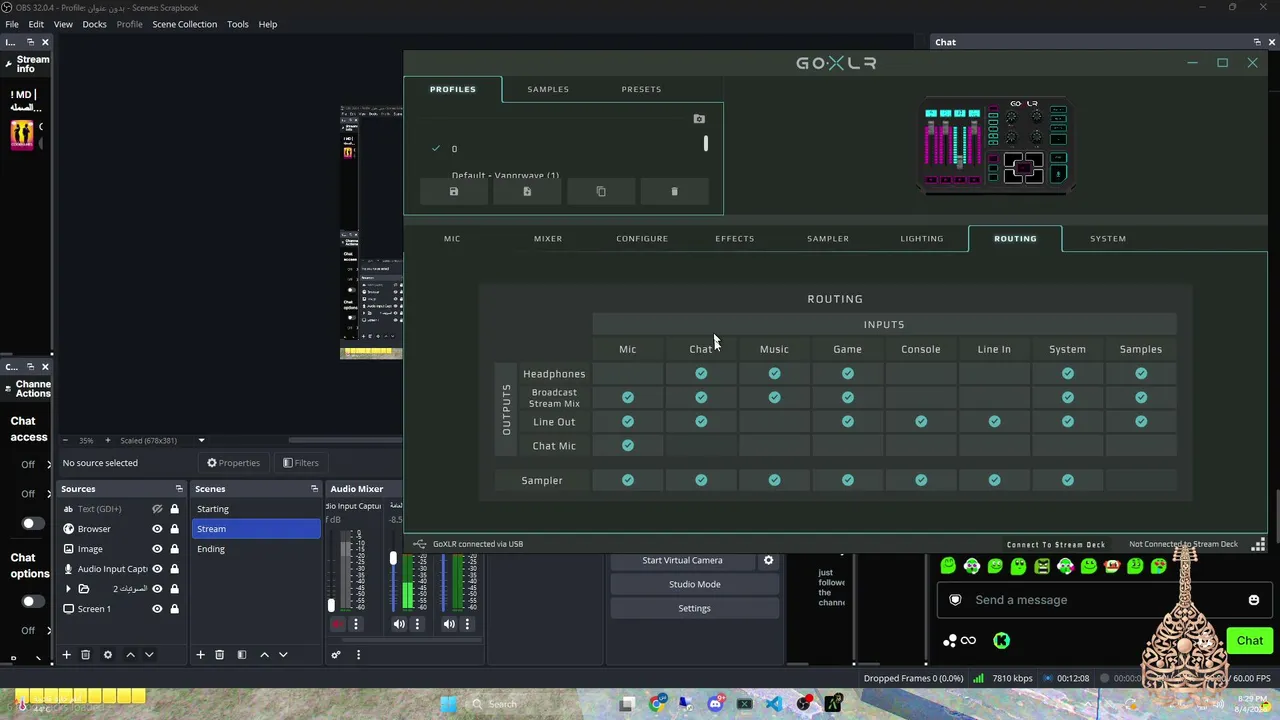Move the scene down

point(283,655)
